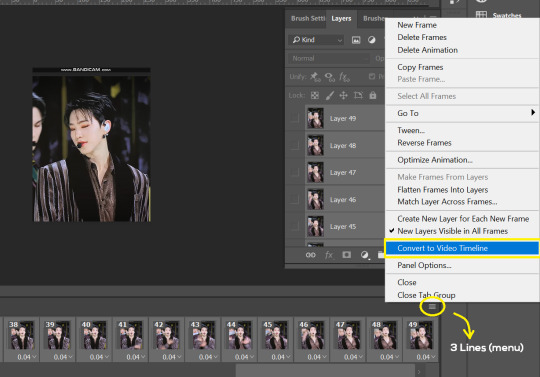This screenshot has height=377, width=540.
Task: Click Unify layer position icon
Action: point(315,76)
